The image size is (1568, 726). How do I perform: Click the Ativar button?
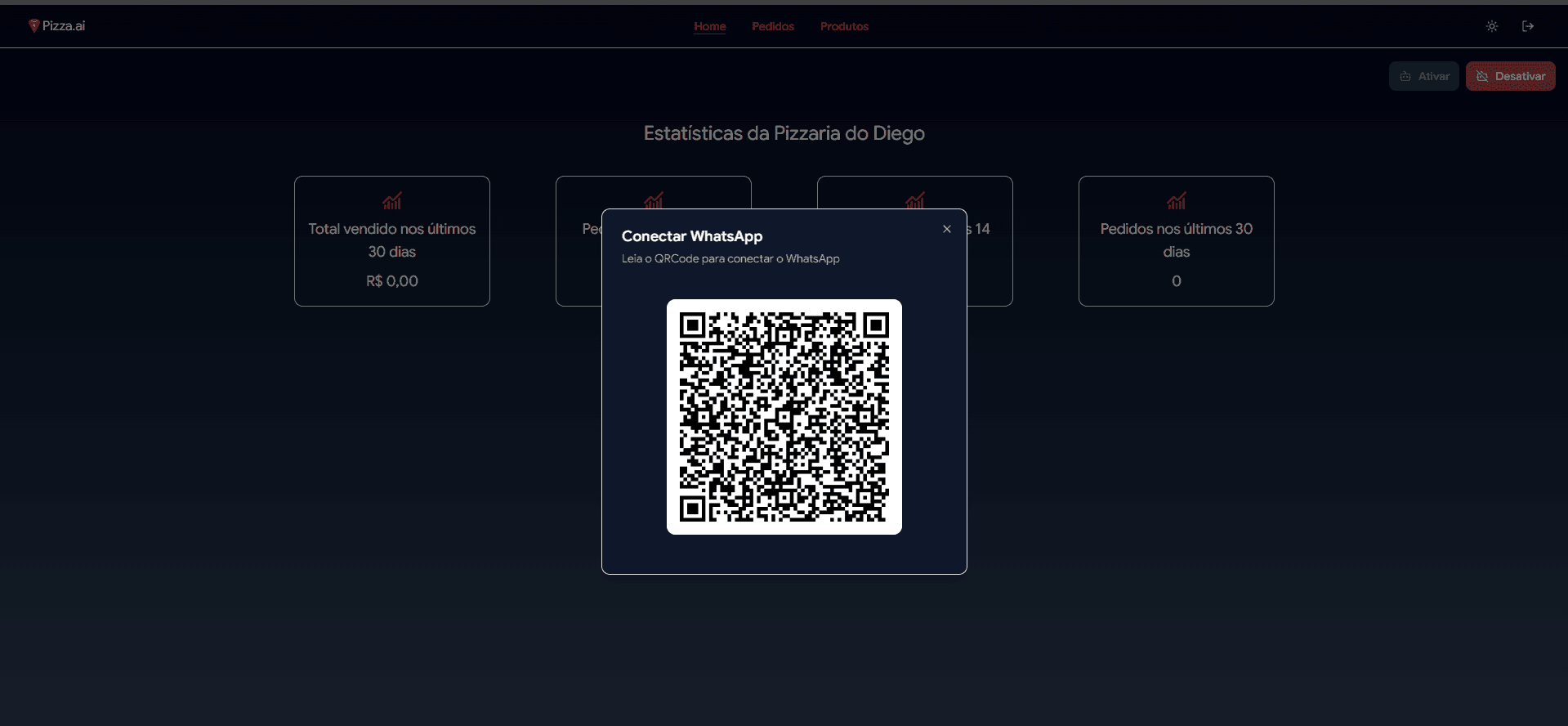pyautogui.click(x=1424, y=76)
